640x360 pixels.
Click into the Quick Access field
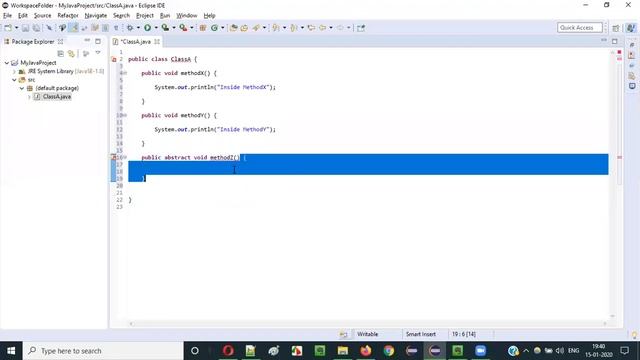click(x=580, y=27)
